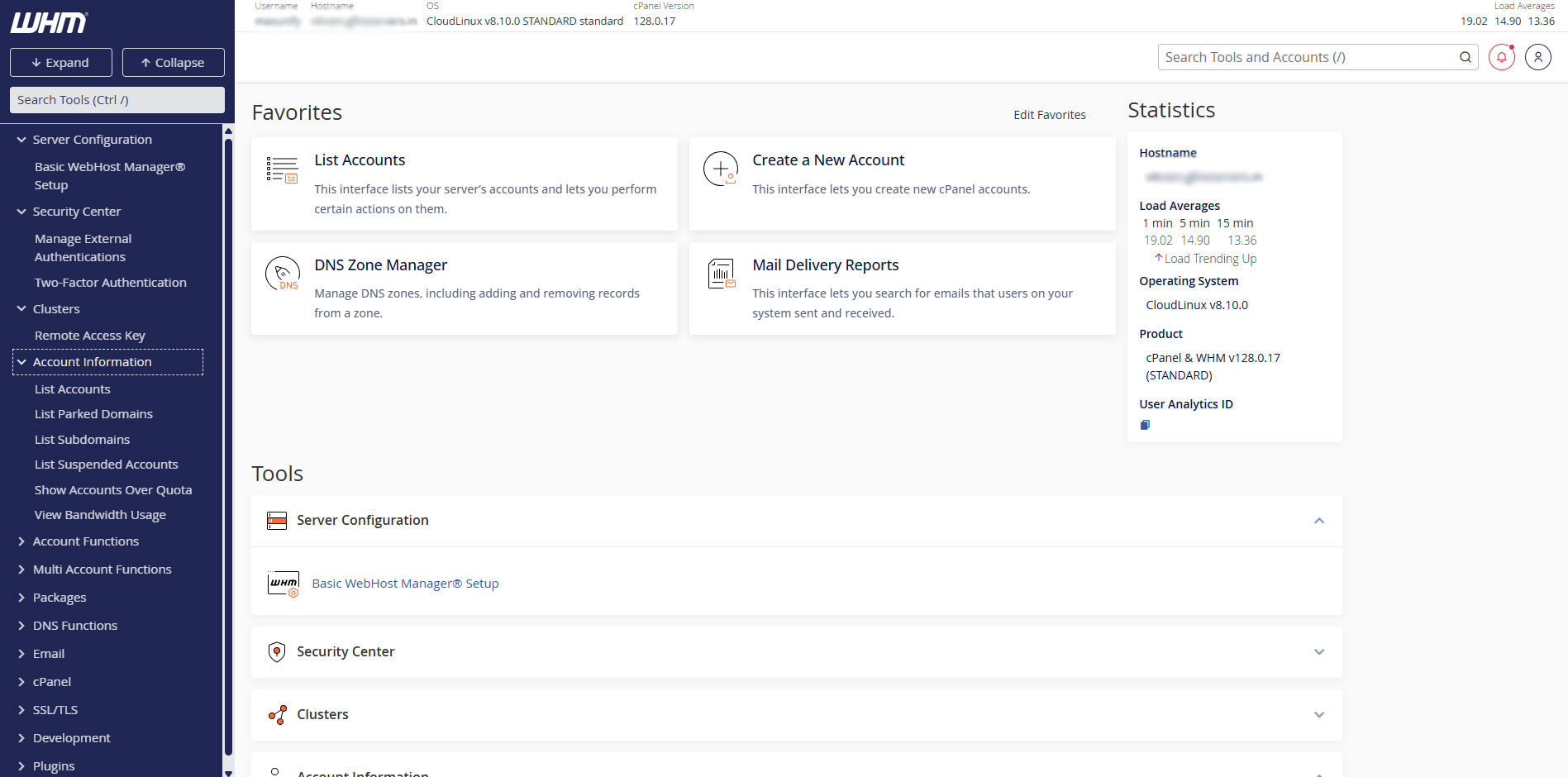The width and height of the screenshot is (1568, 777).
Task: Open DNS Zone Manager card title
Action: pos(380,265)
